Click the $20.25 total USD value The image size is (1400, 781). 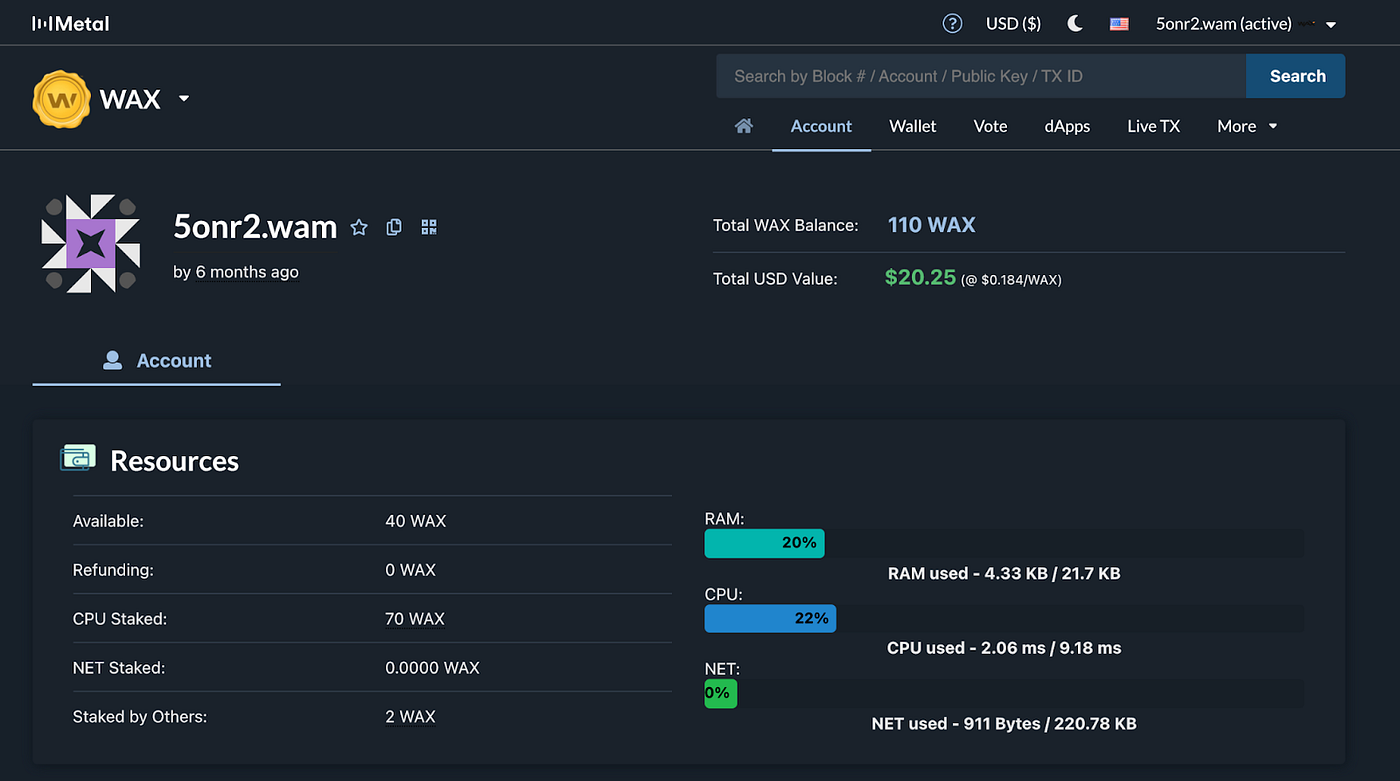pyautogui.click(x=920, y=277)
